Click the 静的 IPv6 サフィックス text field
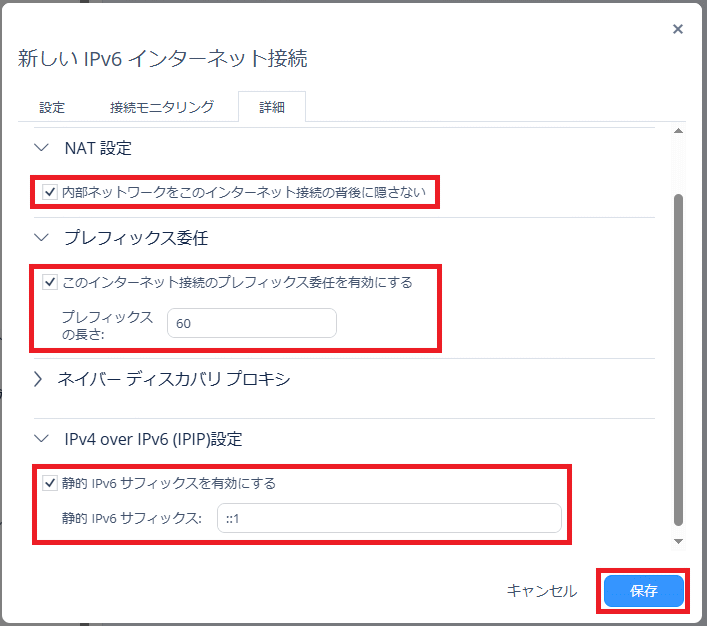Viewport: 707px width, 626px height. [388, 518]
